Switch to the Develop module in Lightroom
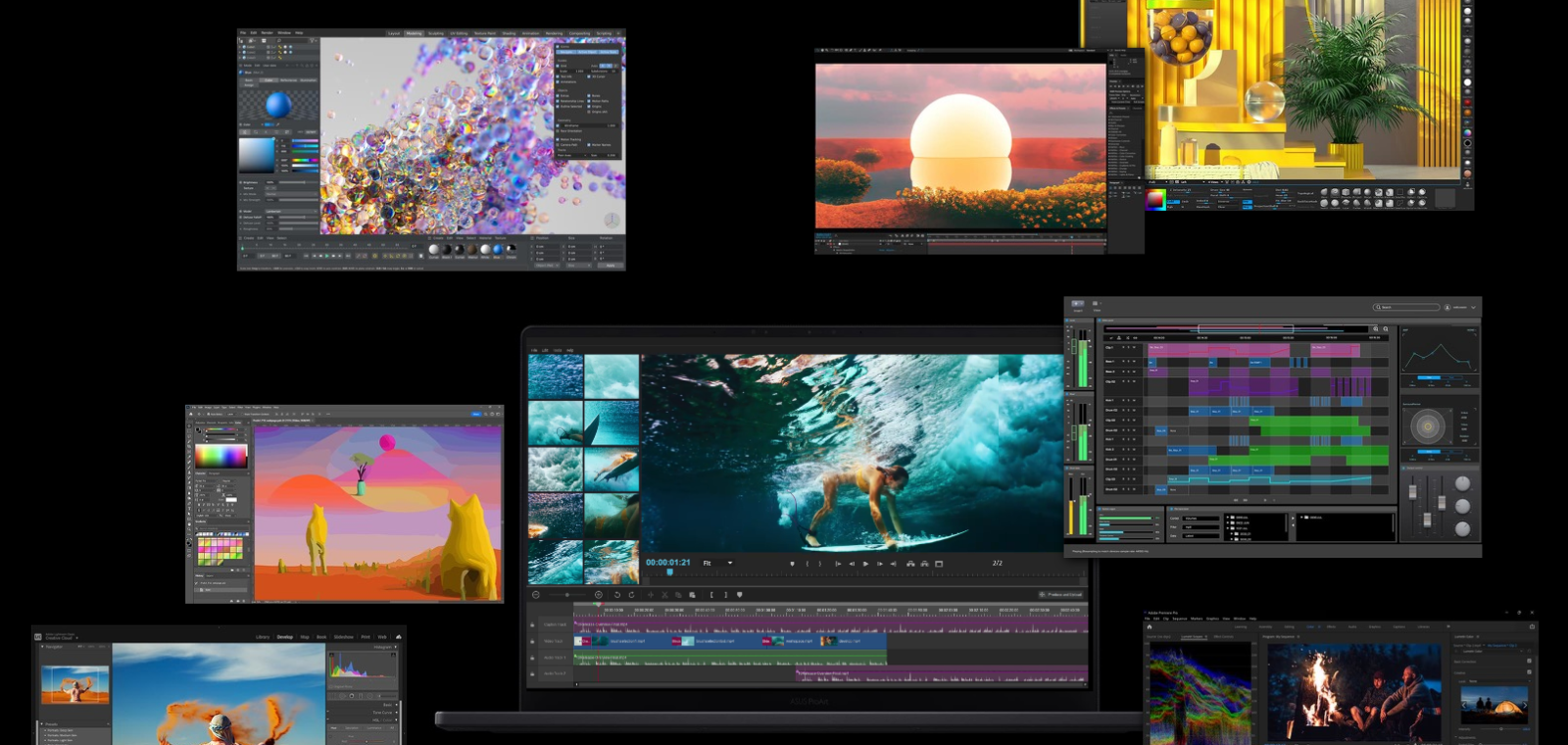This screenshot has width=1568, height=745. 285,637
